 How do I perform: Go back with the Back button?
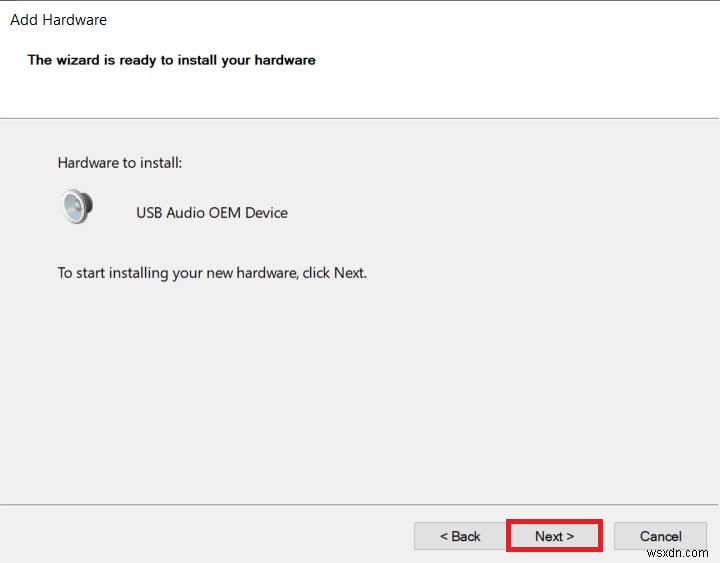pyautogui.click(x=460, y=536)
